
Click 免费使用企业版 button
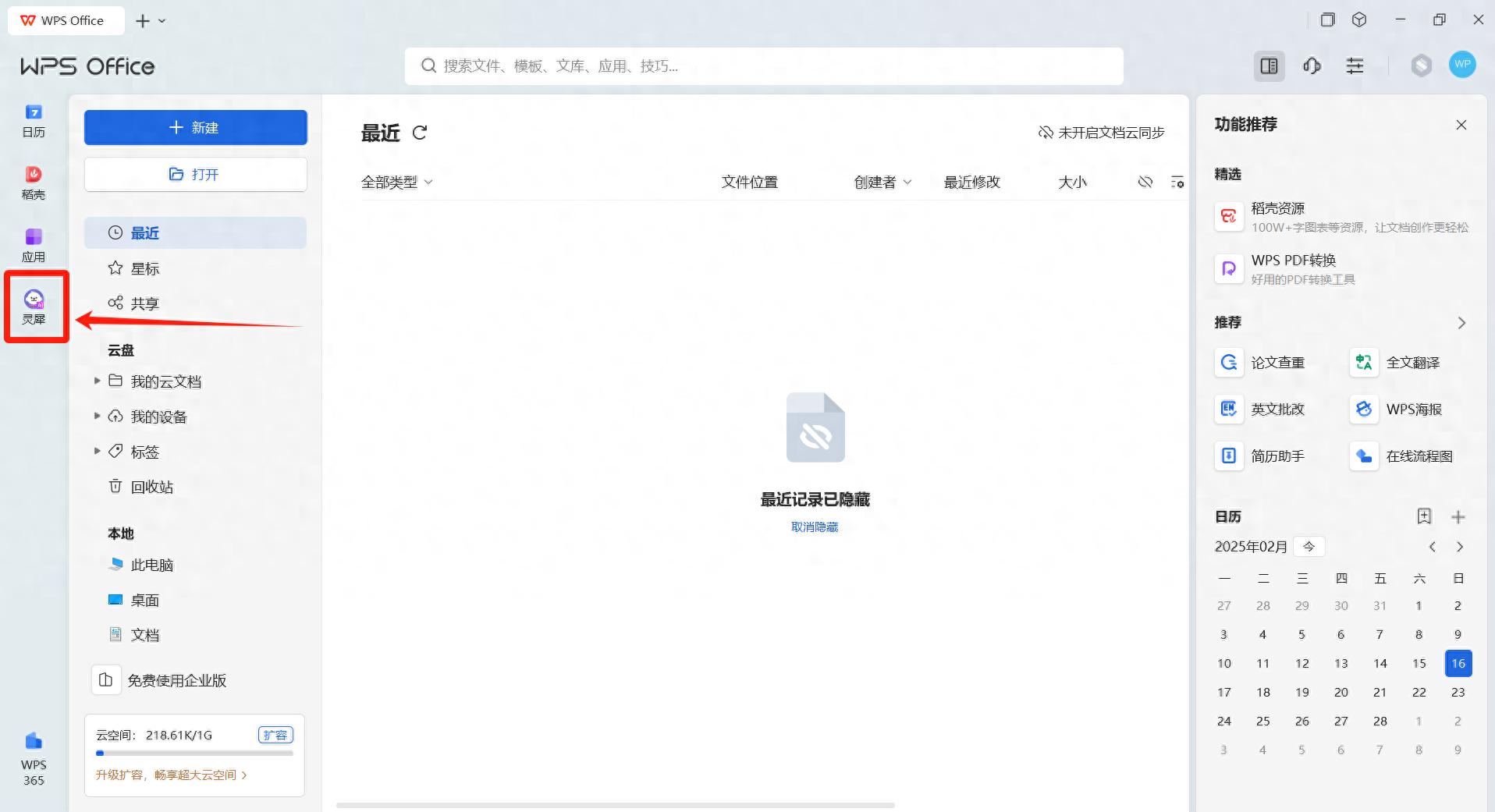click(159, 680)
